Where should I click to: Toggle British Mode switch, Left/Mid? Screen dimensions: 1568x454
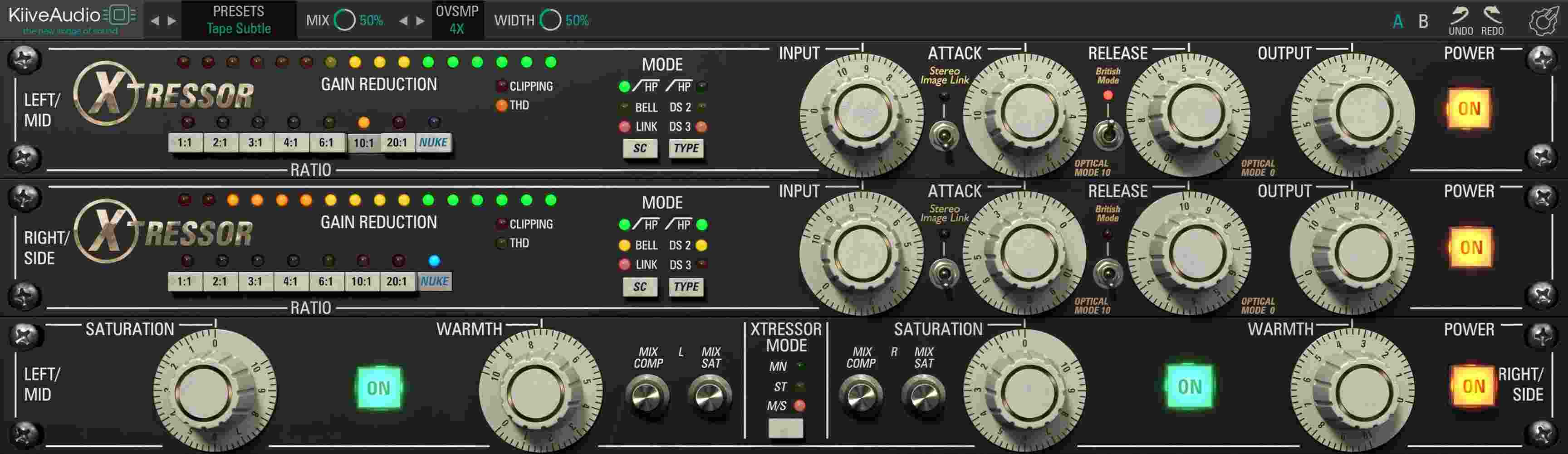click(x=1108, y=135)
